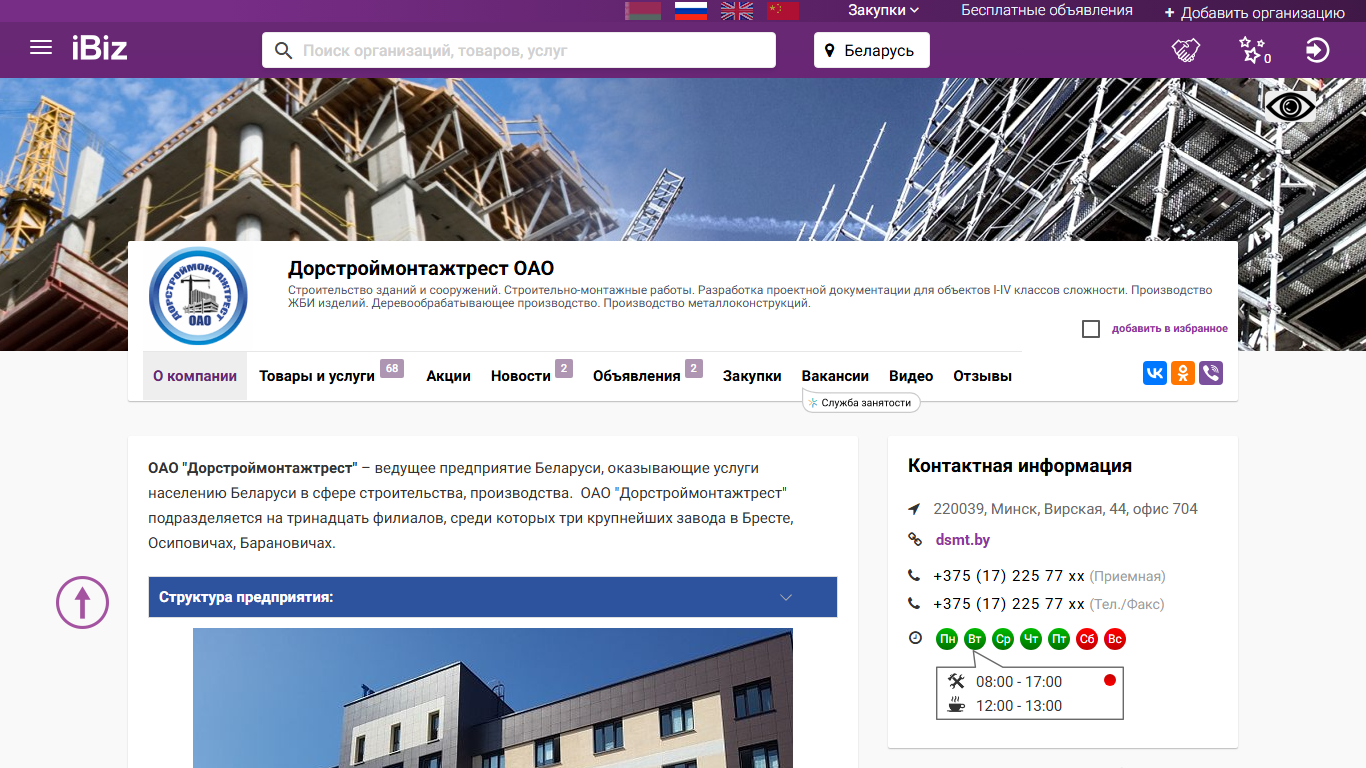
Task: Open the Товары и услуги tab
Action: point(317,376)
